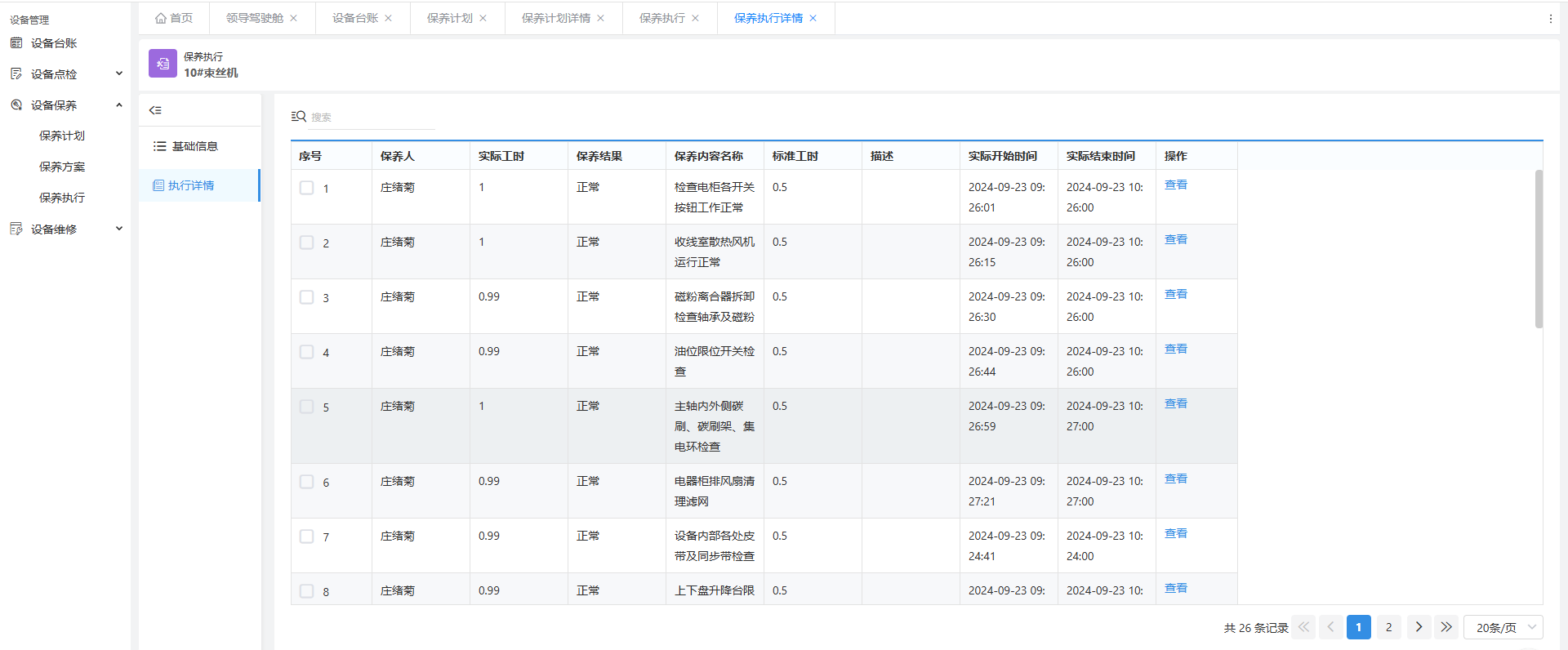
Task: Click the cell 检查电柜各开关按钮工作正常
Action: click(715, 197)
